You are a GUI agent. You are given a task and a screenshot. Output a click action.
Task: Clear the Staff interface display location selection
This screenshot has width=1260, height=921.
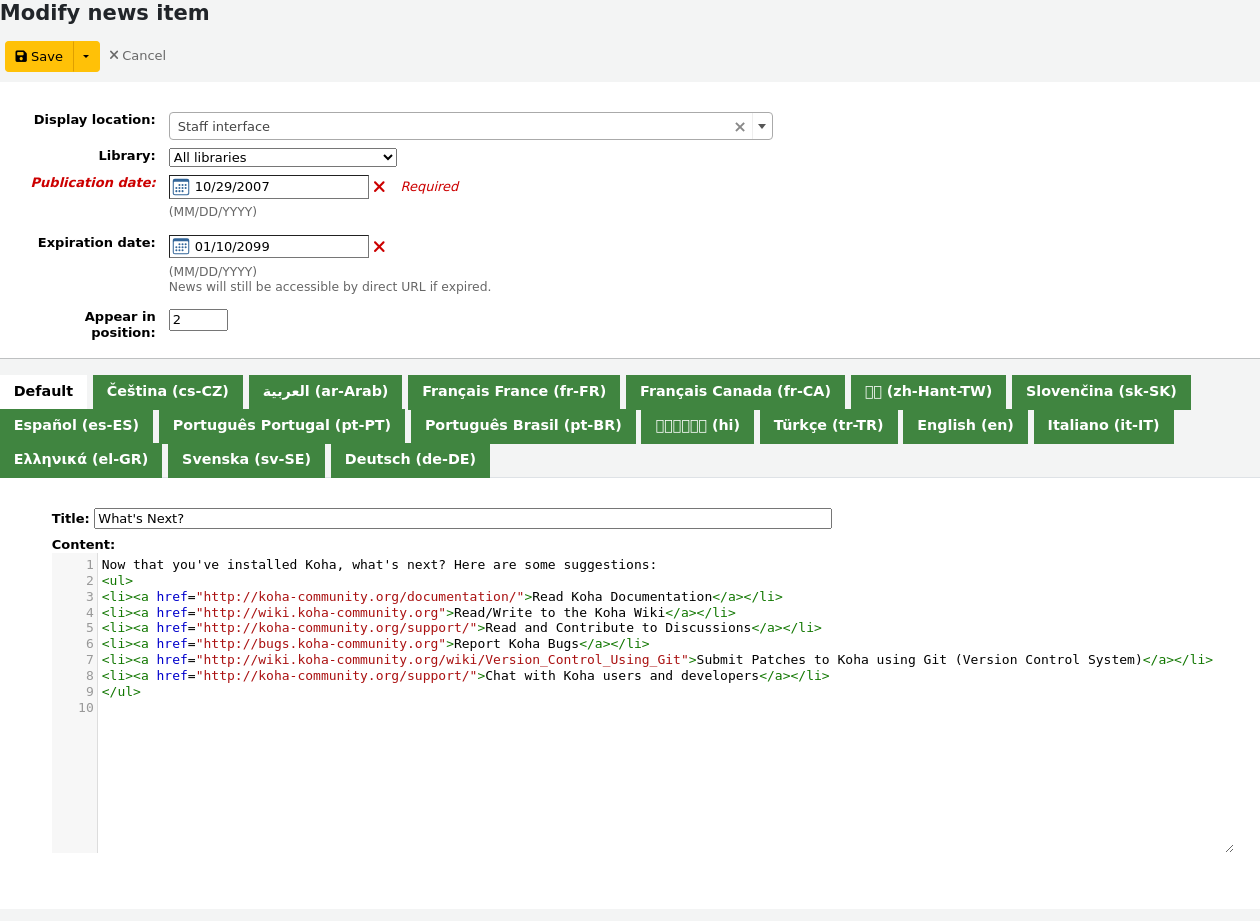(740, 127)
